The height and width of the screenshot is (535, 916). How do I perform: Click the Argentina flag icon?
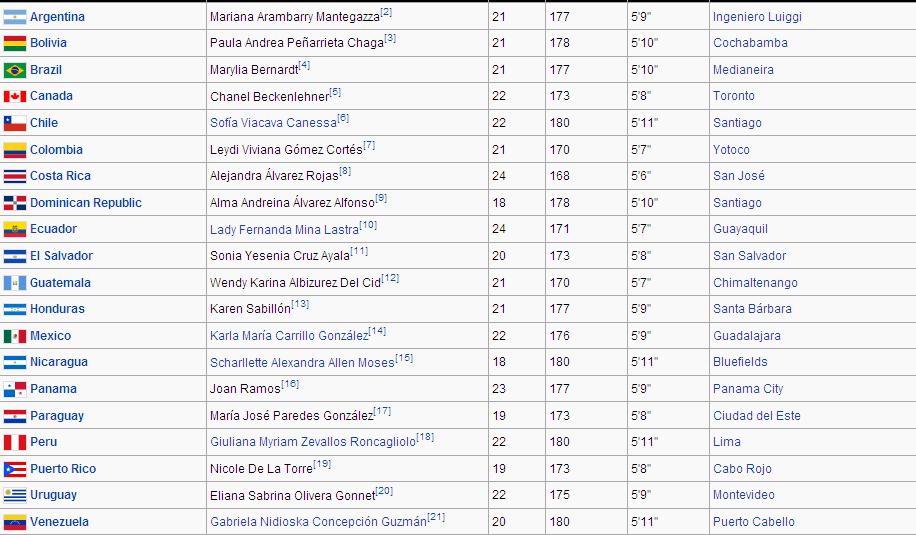[14, 17]
